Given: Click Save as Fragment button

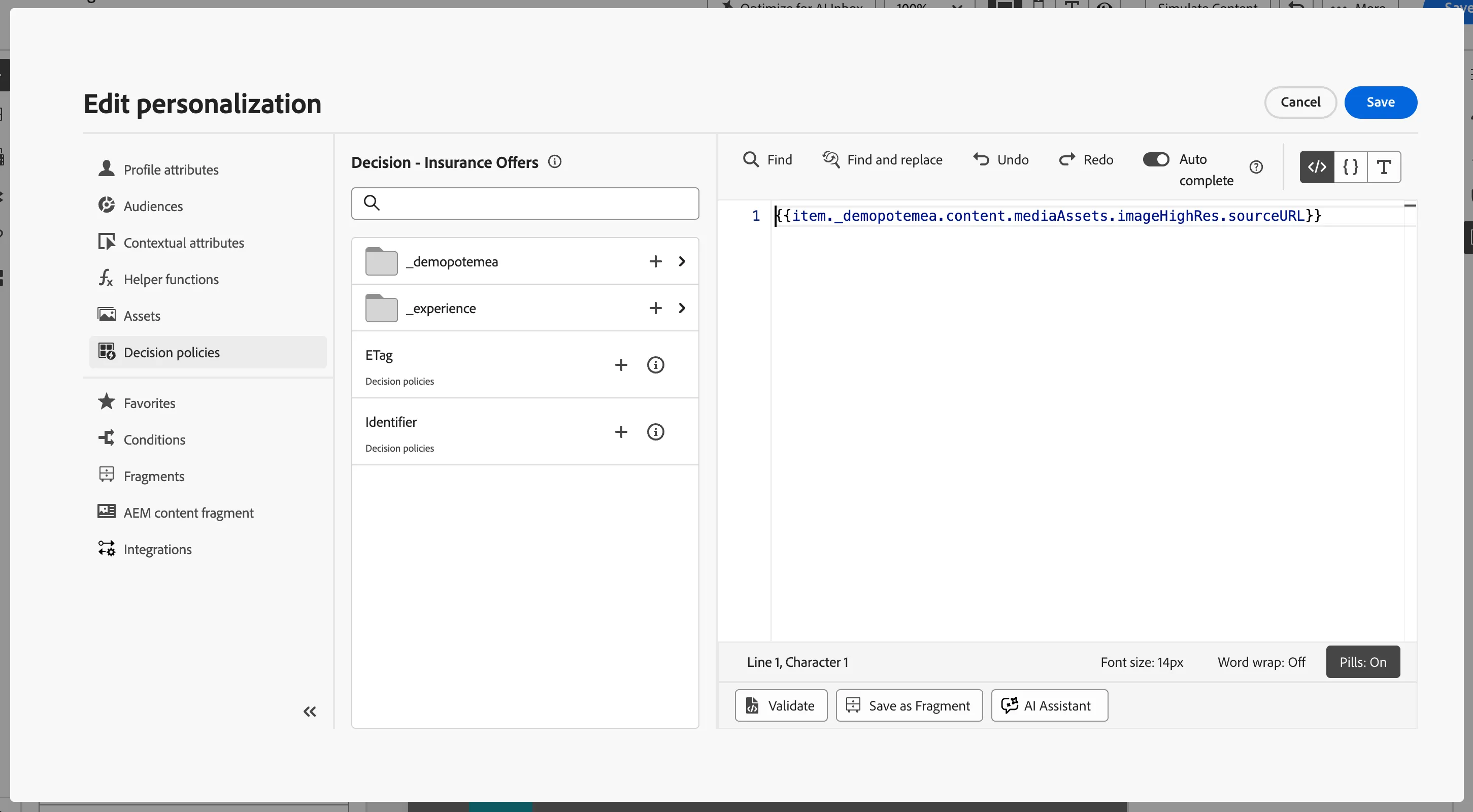Looking at the screenshot, I should pyautogui.click(x=909, y=705).
